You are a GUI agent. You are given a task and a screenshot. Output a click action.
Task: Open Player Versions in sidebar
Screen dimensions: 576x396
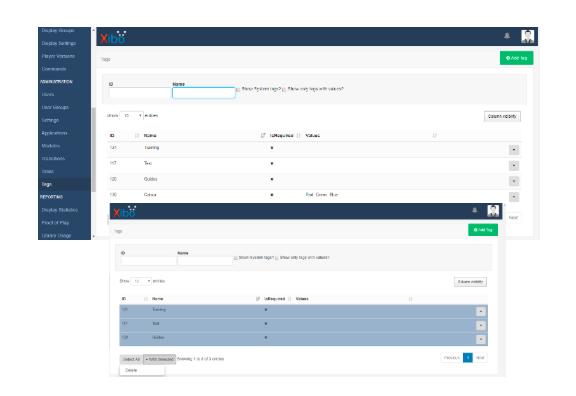click(58, 56)
